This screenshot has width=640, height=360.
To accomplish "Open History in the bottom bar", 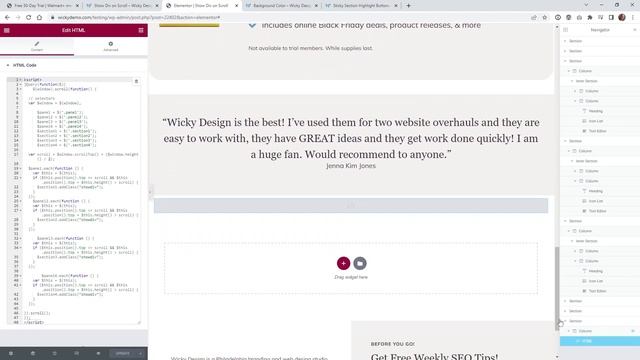I will [54, 353].
